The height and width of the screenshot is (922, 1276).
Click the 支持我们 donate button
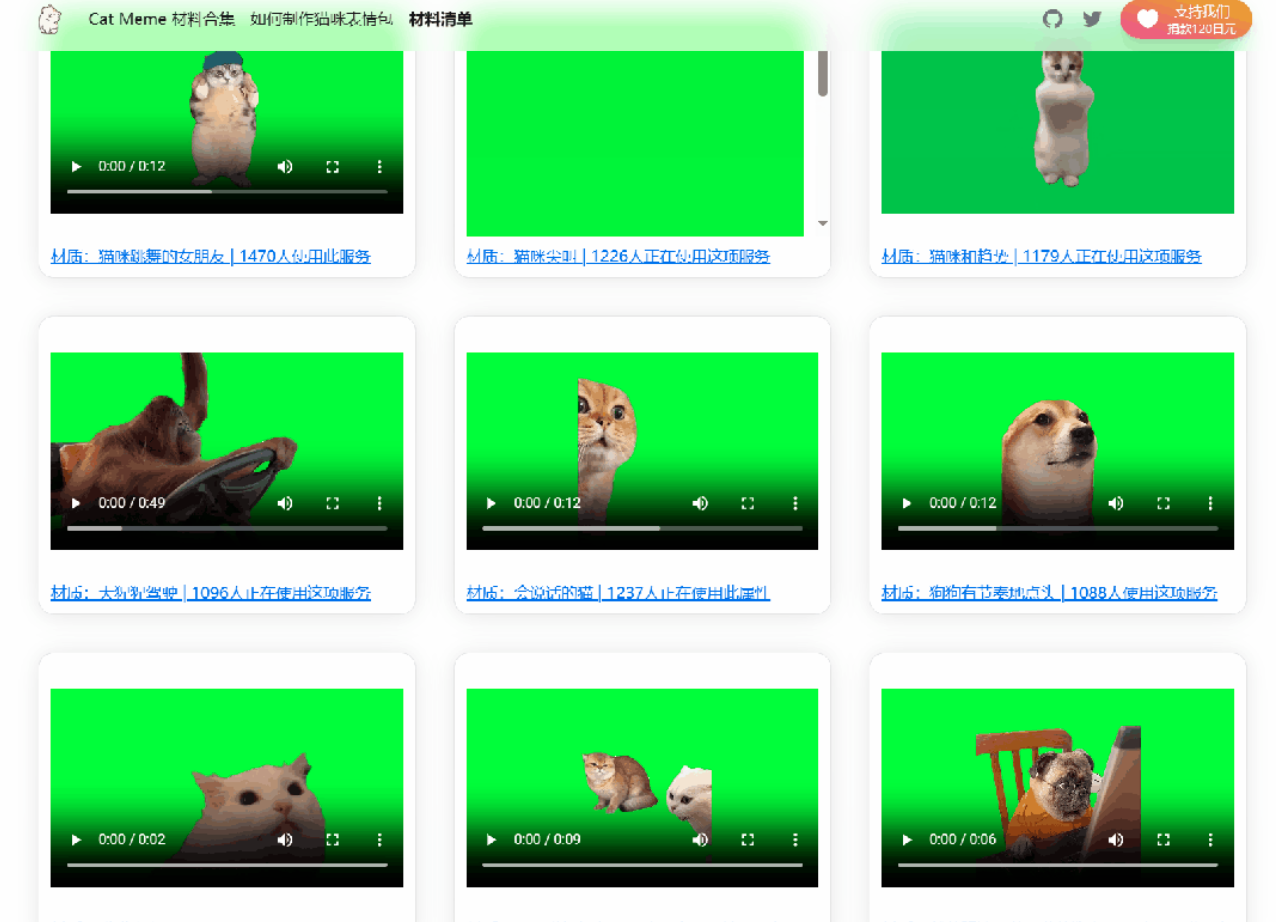tap(1186, 19)
